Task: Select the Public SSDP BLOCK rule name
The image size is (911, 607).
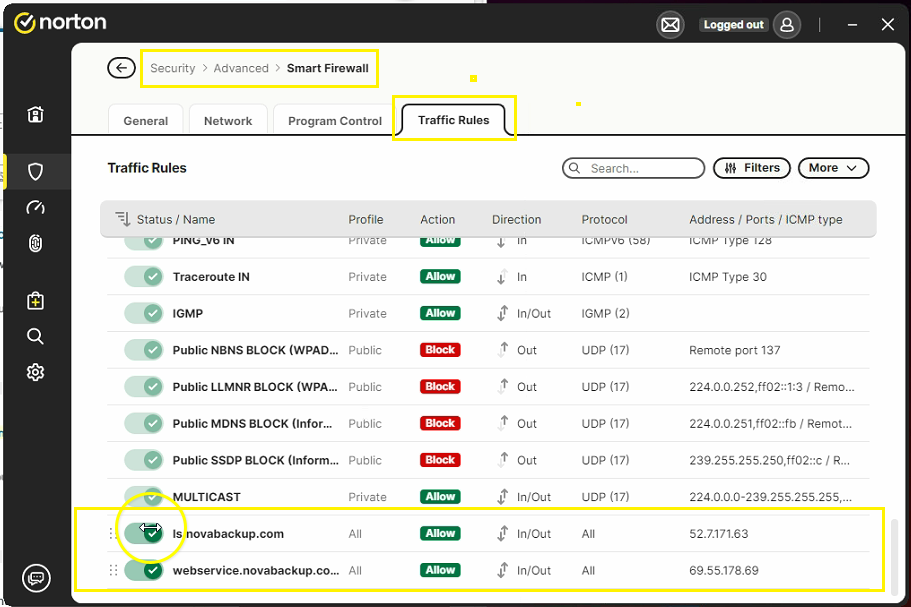Action: [x=256, y=460]
